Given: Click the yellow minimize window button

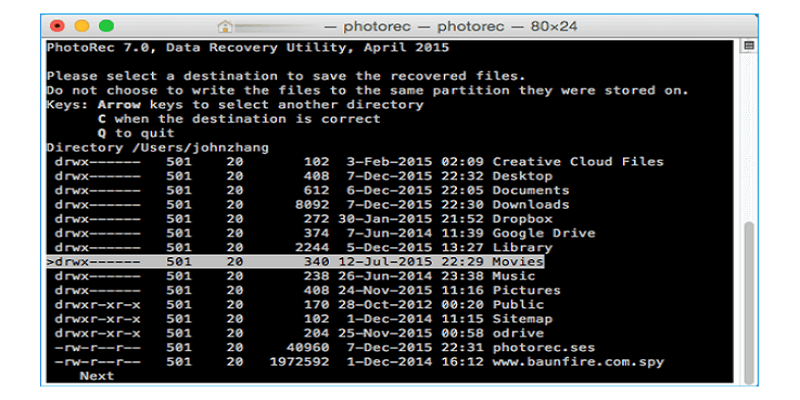Looking at the screenshot, I should coord(81,26).
